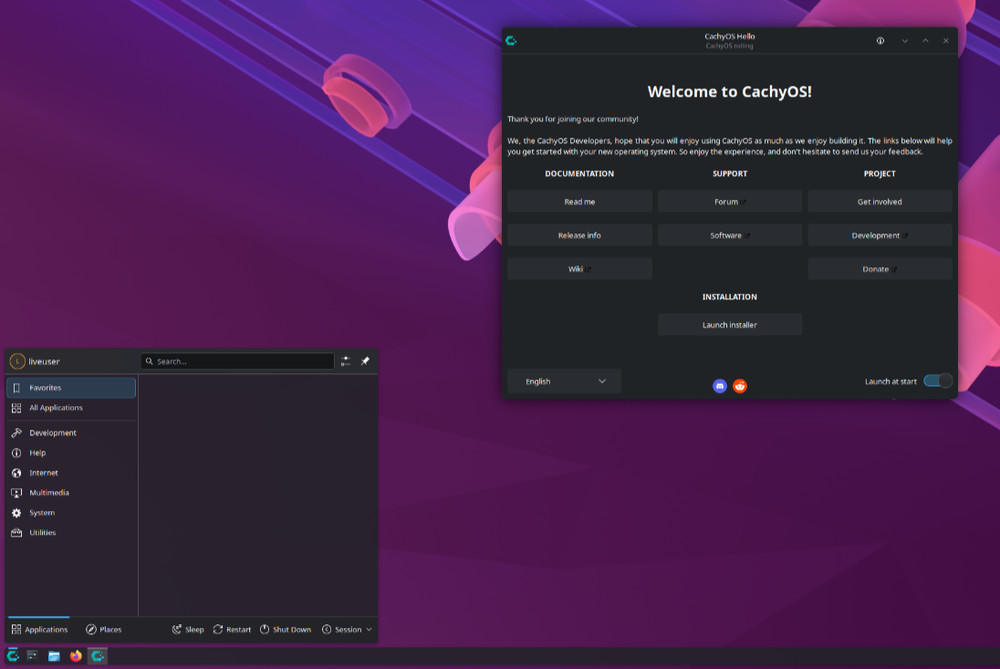Open the English language dropdown
The image size is (1000, 669).
563,381
